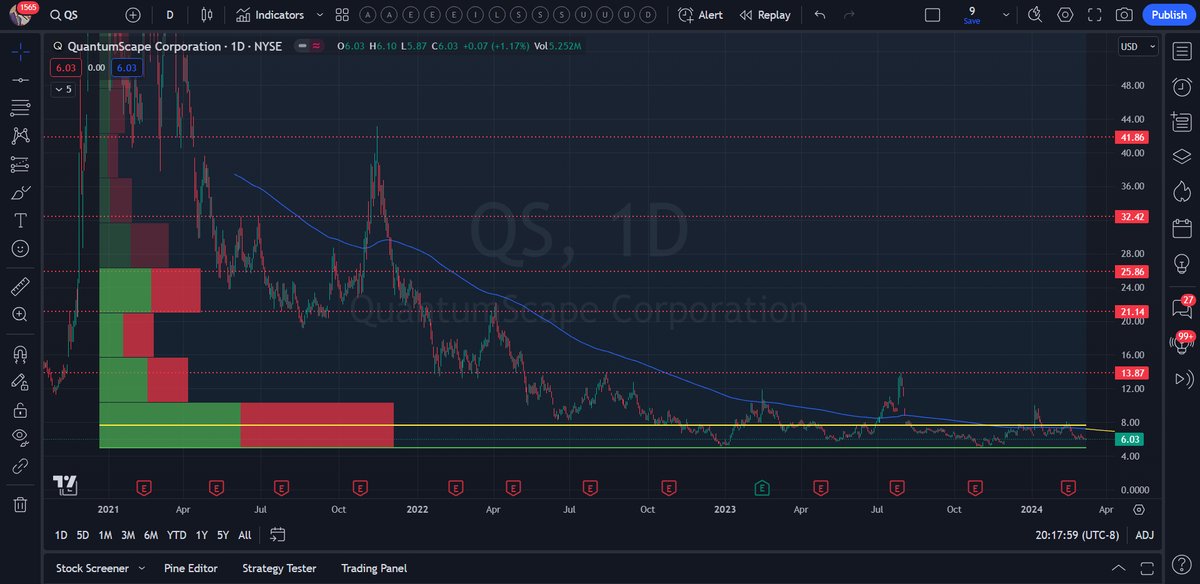Activate the Ruler measure tool
This screenshot has height=584, width=1200.
pyautogui.click(x=20, y=287)
